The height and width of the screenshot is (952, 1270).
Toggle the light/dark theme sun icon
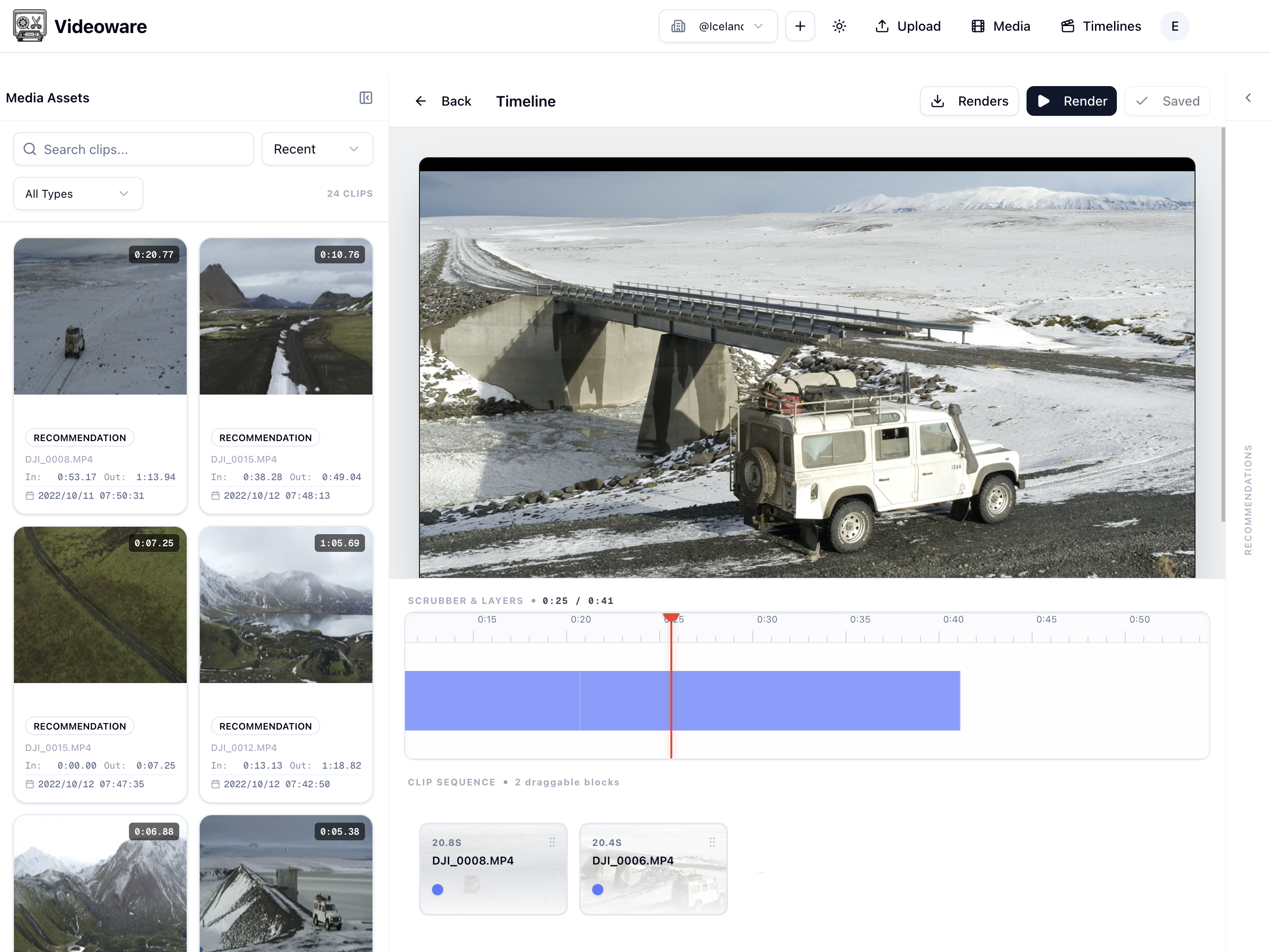point(839,27)
